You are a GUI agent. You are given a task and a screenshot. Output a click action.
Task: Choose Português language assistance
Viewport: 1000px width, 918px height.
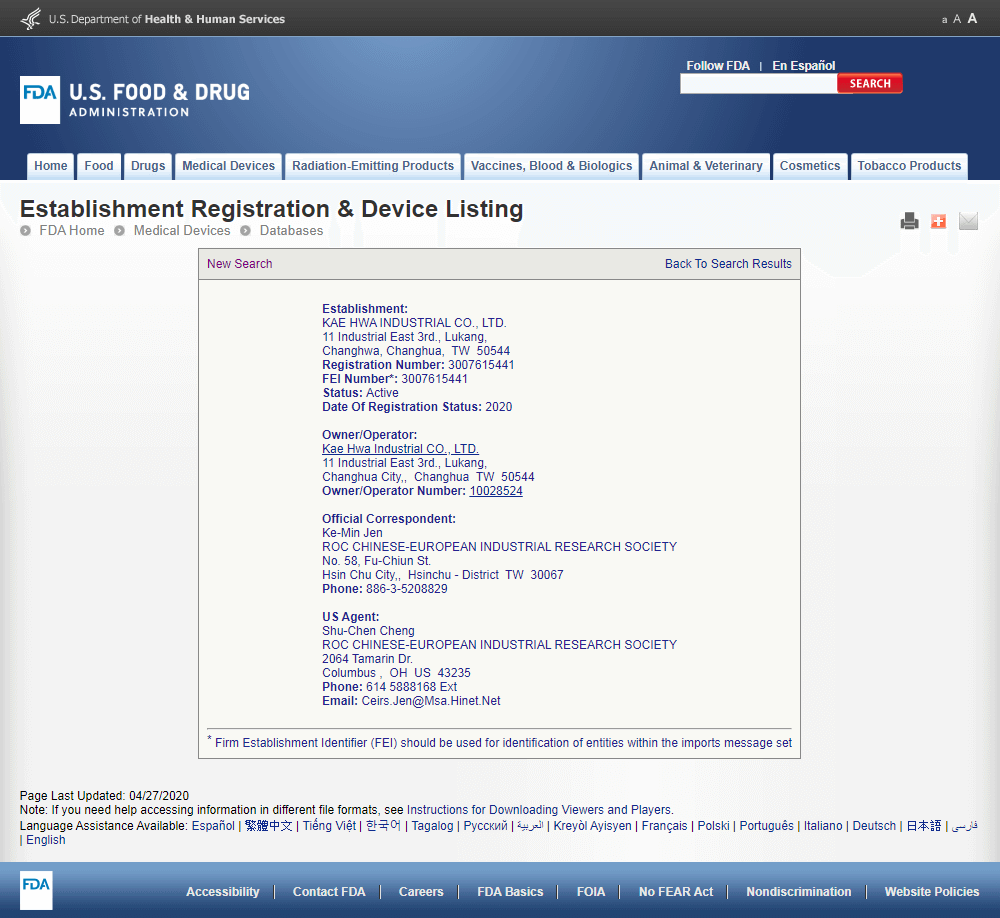(x=767, y=825)
